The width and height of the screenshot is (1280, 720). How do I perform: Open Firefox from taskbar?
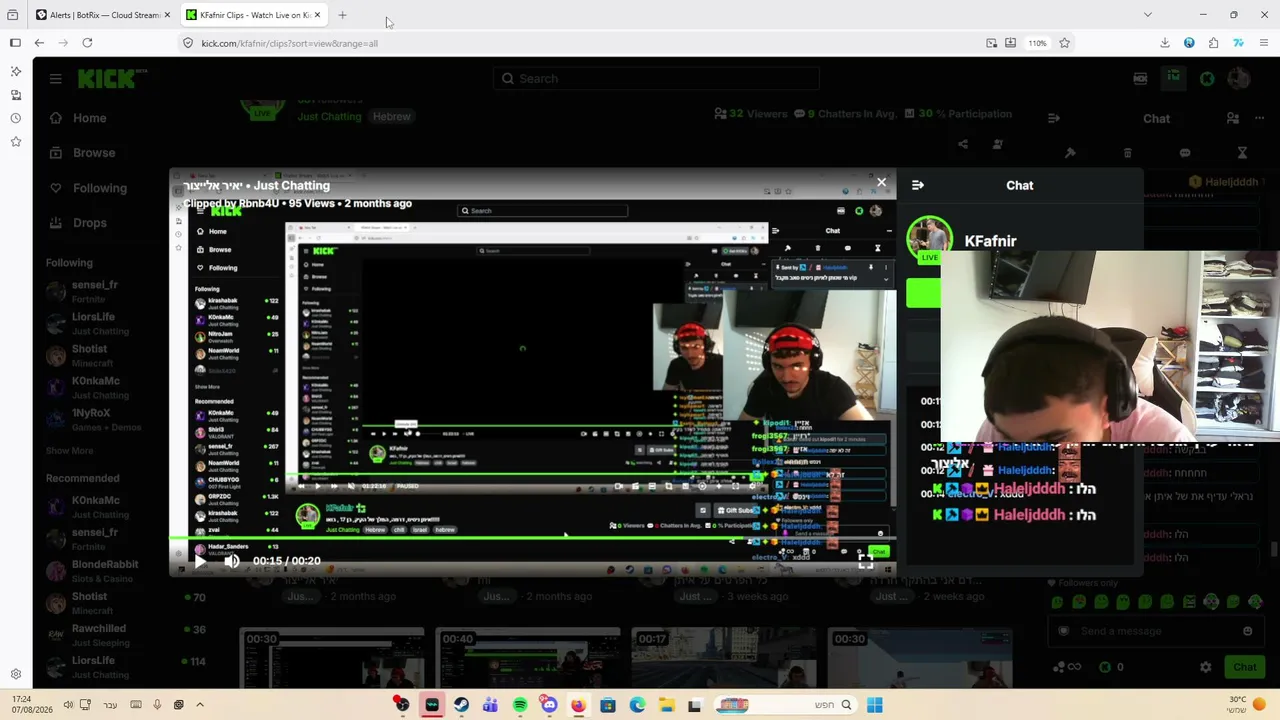pyautogui.click(x=578, y=705)
